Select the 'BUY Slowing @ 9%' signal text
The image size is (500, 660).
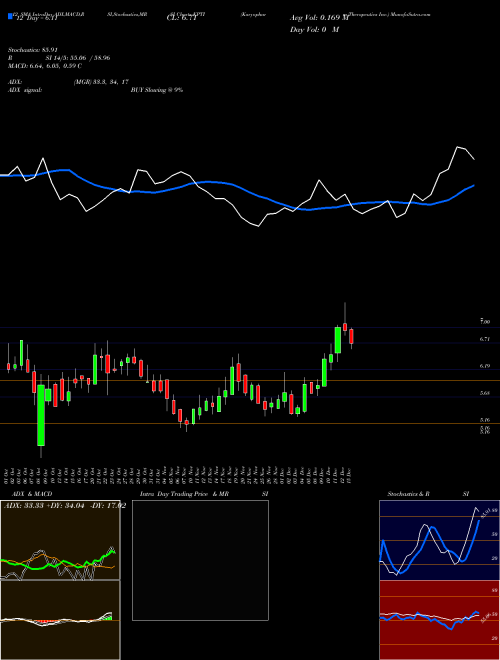pyautogui.click(x=157, y=90)
